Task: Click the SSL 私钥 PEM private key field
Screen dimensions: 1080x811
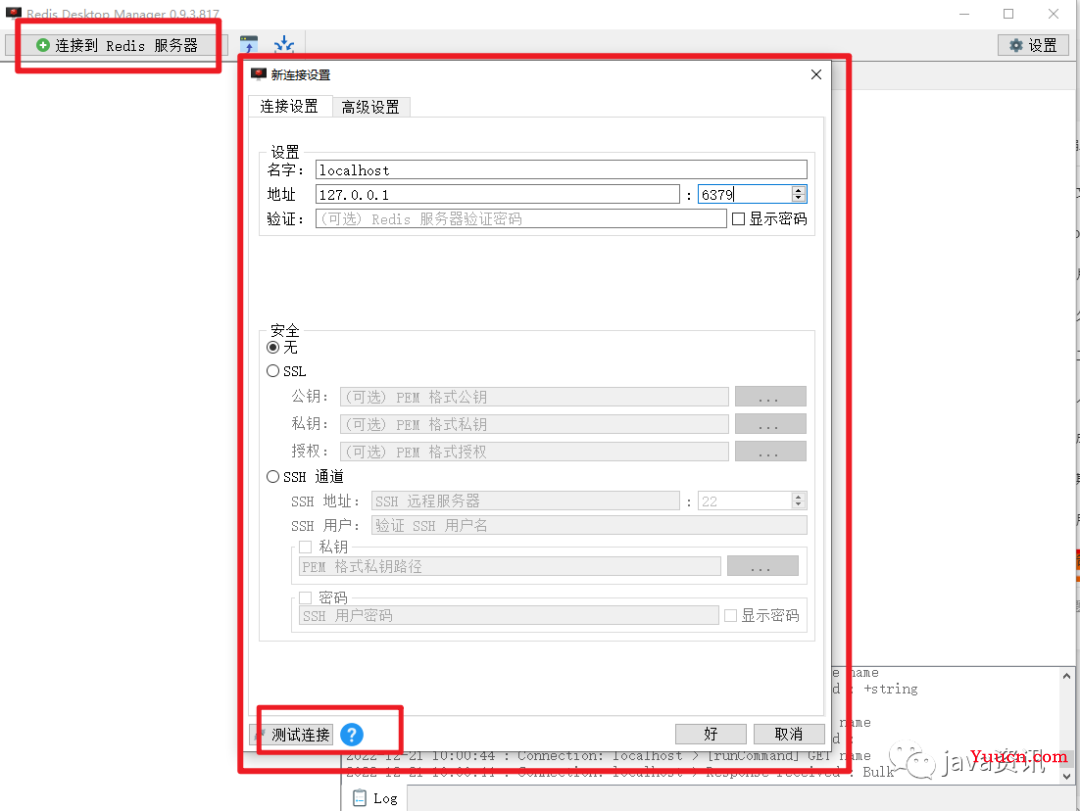Action: (534, 424)
